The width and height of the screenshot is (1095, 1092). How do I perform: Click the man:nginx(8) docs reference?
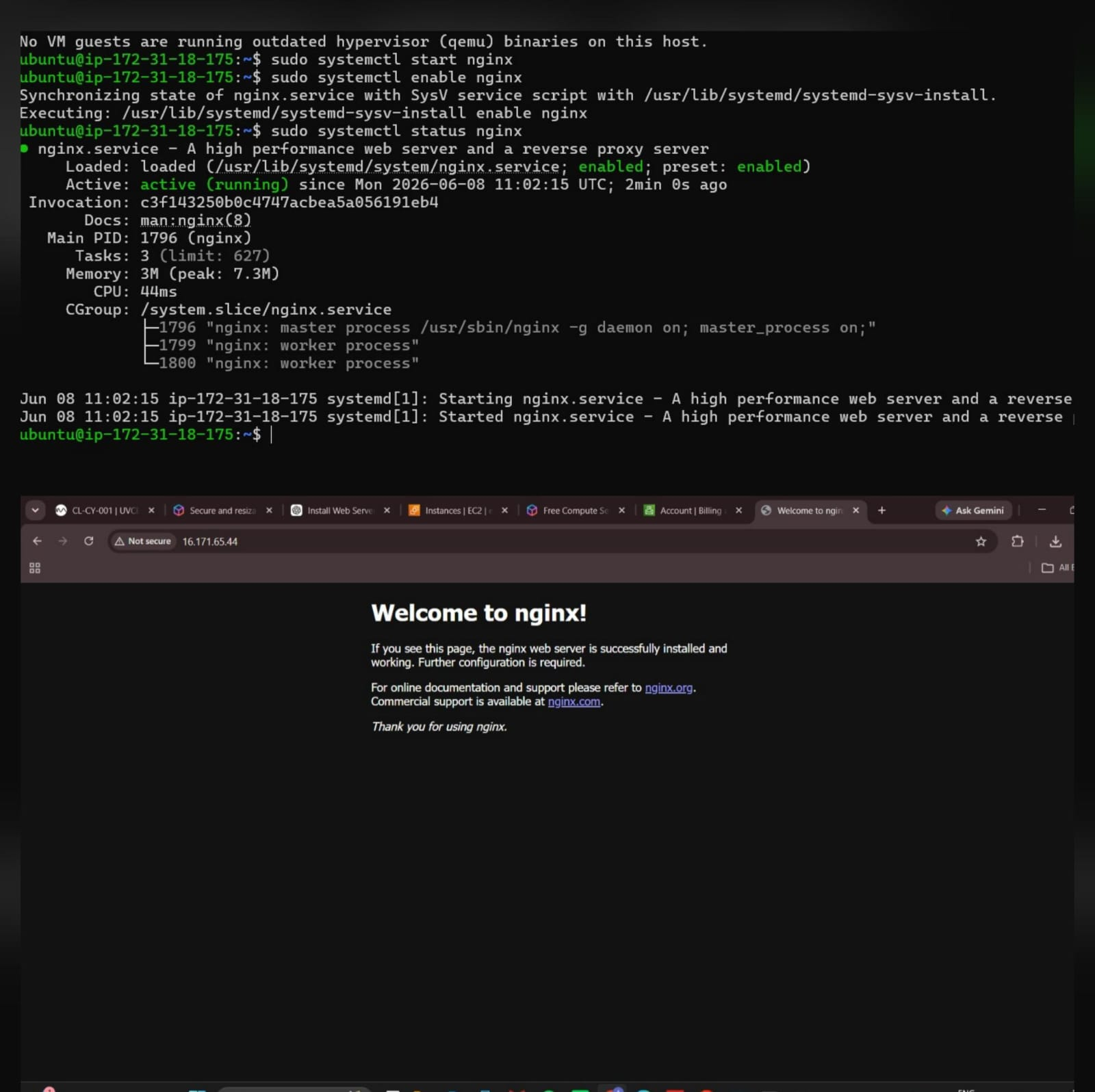click(196, 220)
